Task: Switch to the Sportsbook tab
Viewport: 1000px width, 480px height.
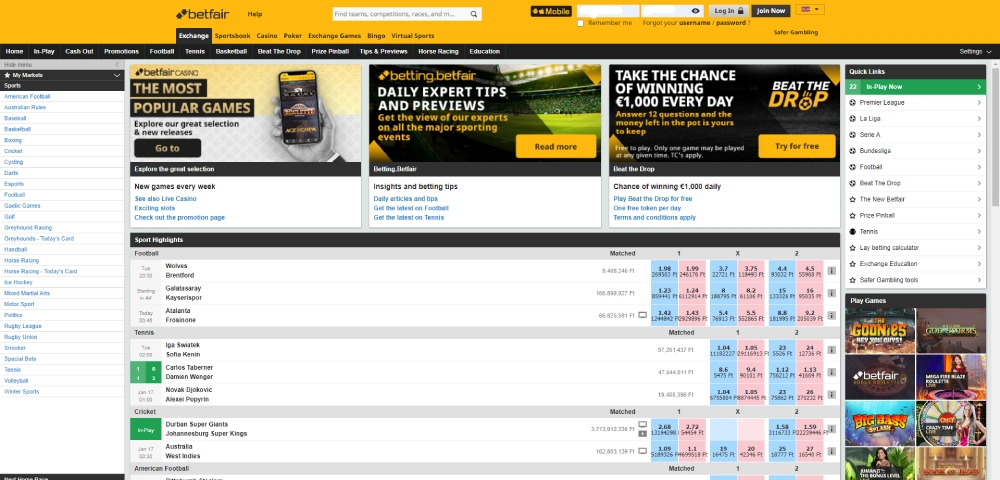Action: click(232, 36)
